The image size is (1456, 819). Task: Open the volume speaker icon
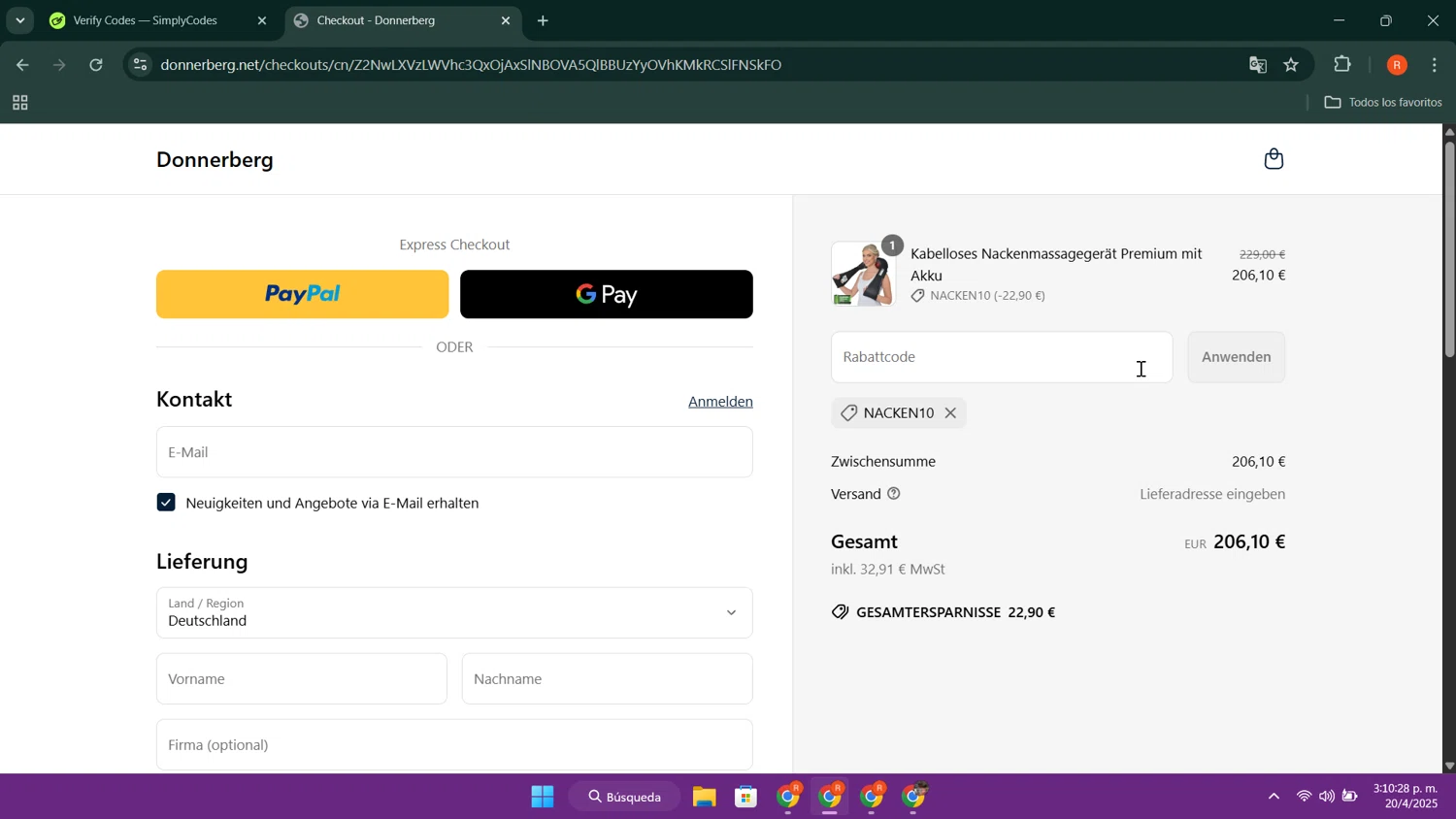click(1326, 797)
